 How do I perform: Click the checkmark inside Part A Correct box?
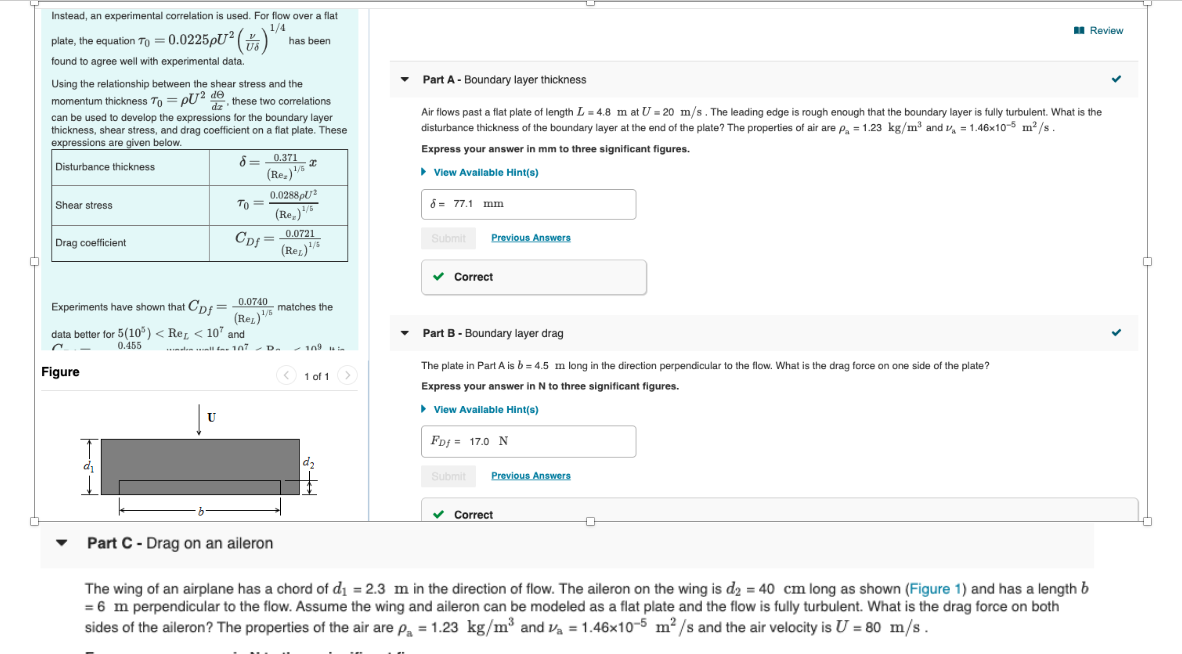437,276
